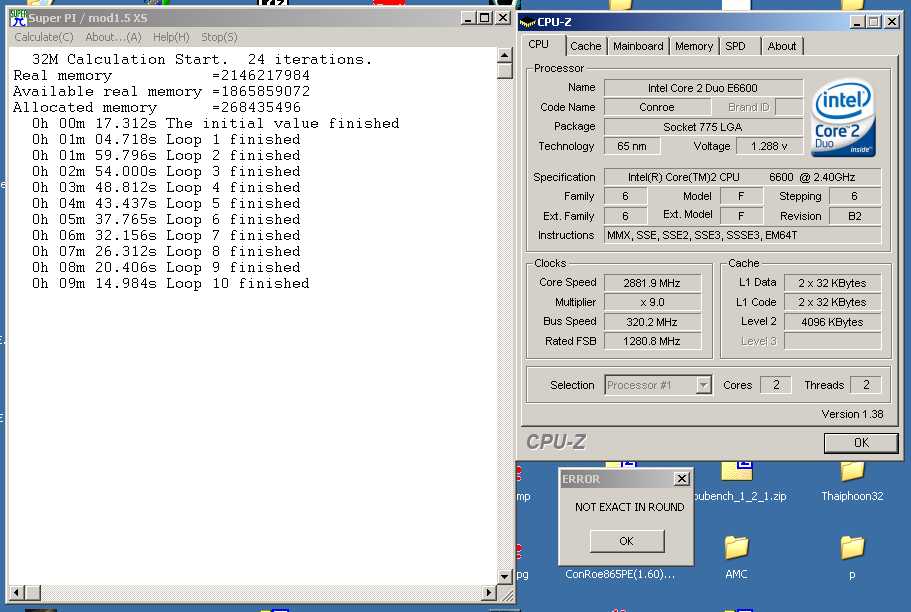Screen dimensions: 911x612
Task: Click OK in the CPU-Z window
Action: [861, 443]
